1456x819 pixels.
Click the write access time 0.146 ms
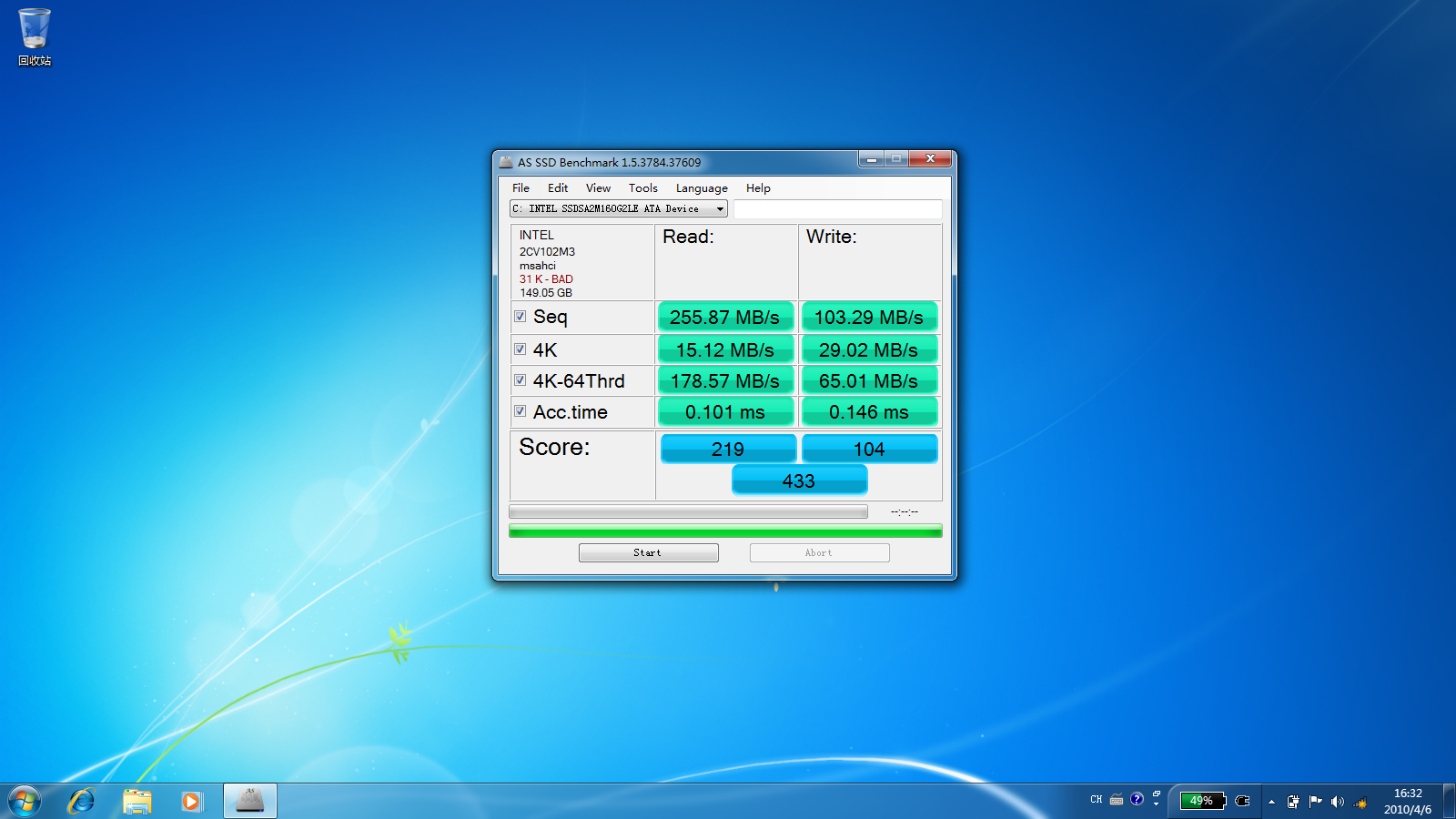(x=869, y=411)
